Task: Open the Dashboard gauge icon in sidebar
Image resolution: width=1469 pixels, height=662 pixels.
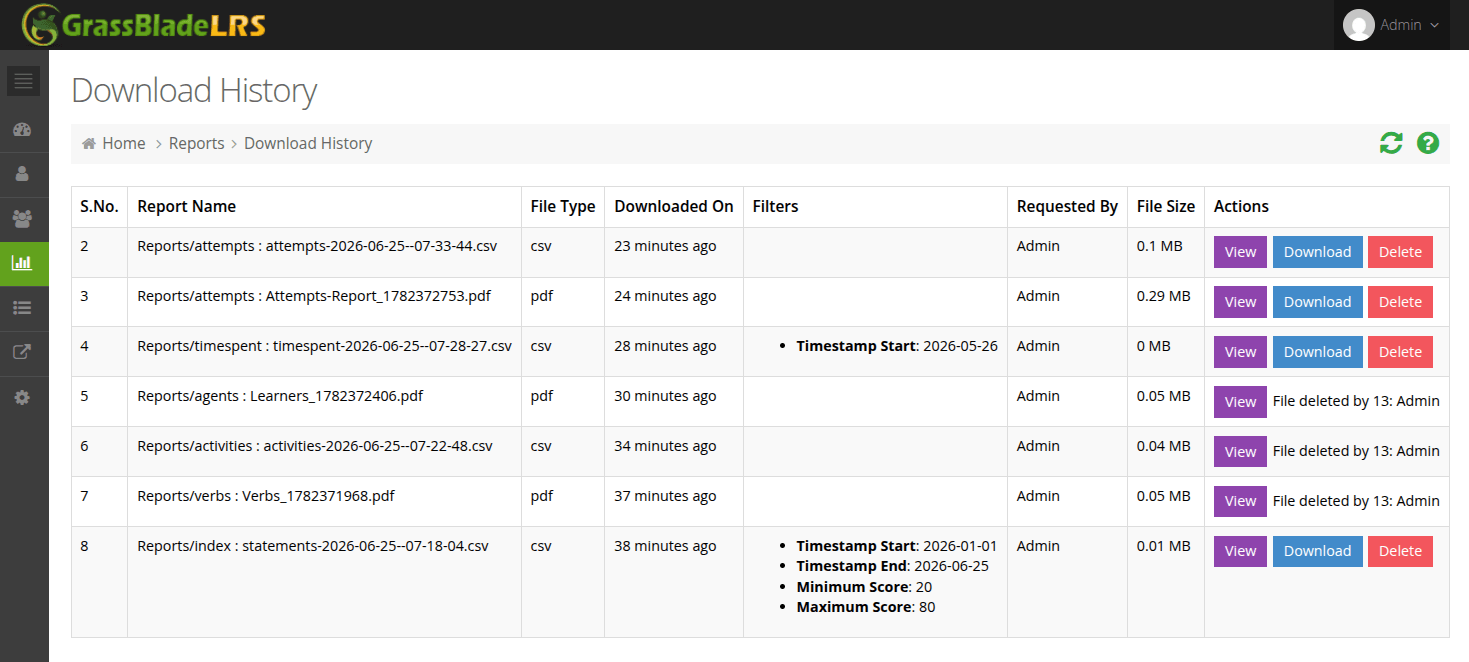Action: pyautogui.click(x=23, y=129)
